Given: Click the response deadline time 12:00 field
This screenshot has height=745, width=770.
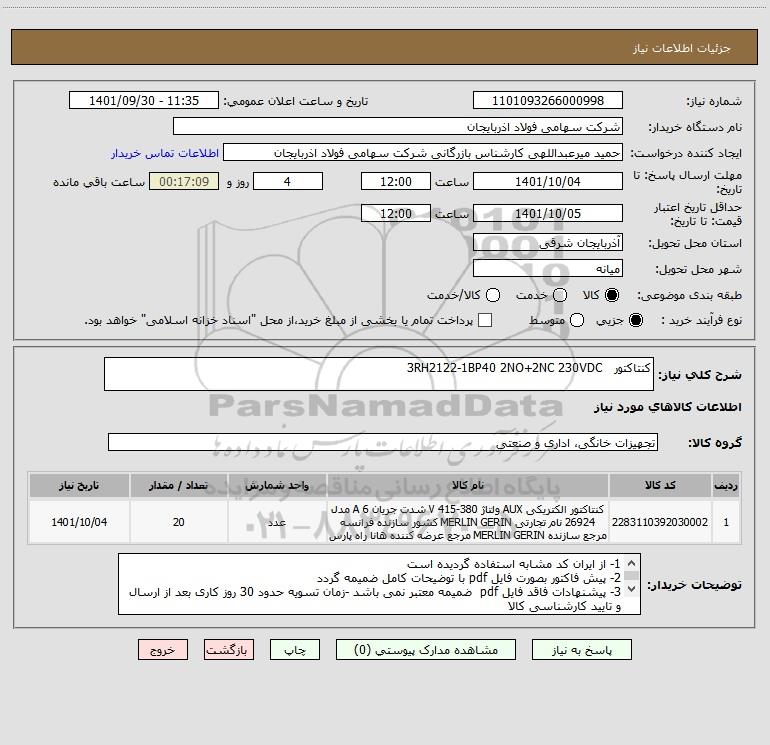Looking at the screenshot, I should (396, 181).
